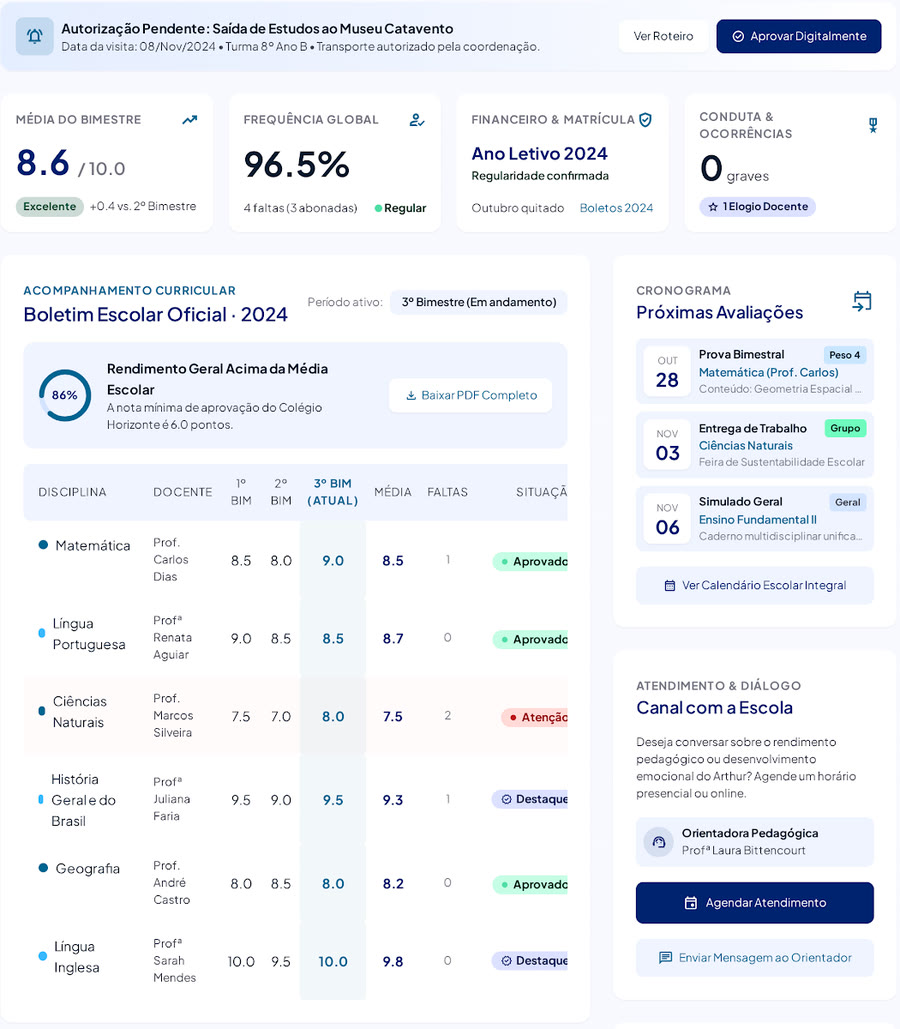Image resolution: width=900 pixels, height=1029 pixels.
Task: Open the Prova Bimestral Matemática assessment card
Action: point(755,371)
